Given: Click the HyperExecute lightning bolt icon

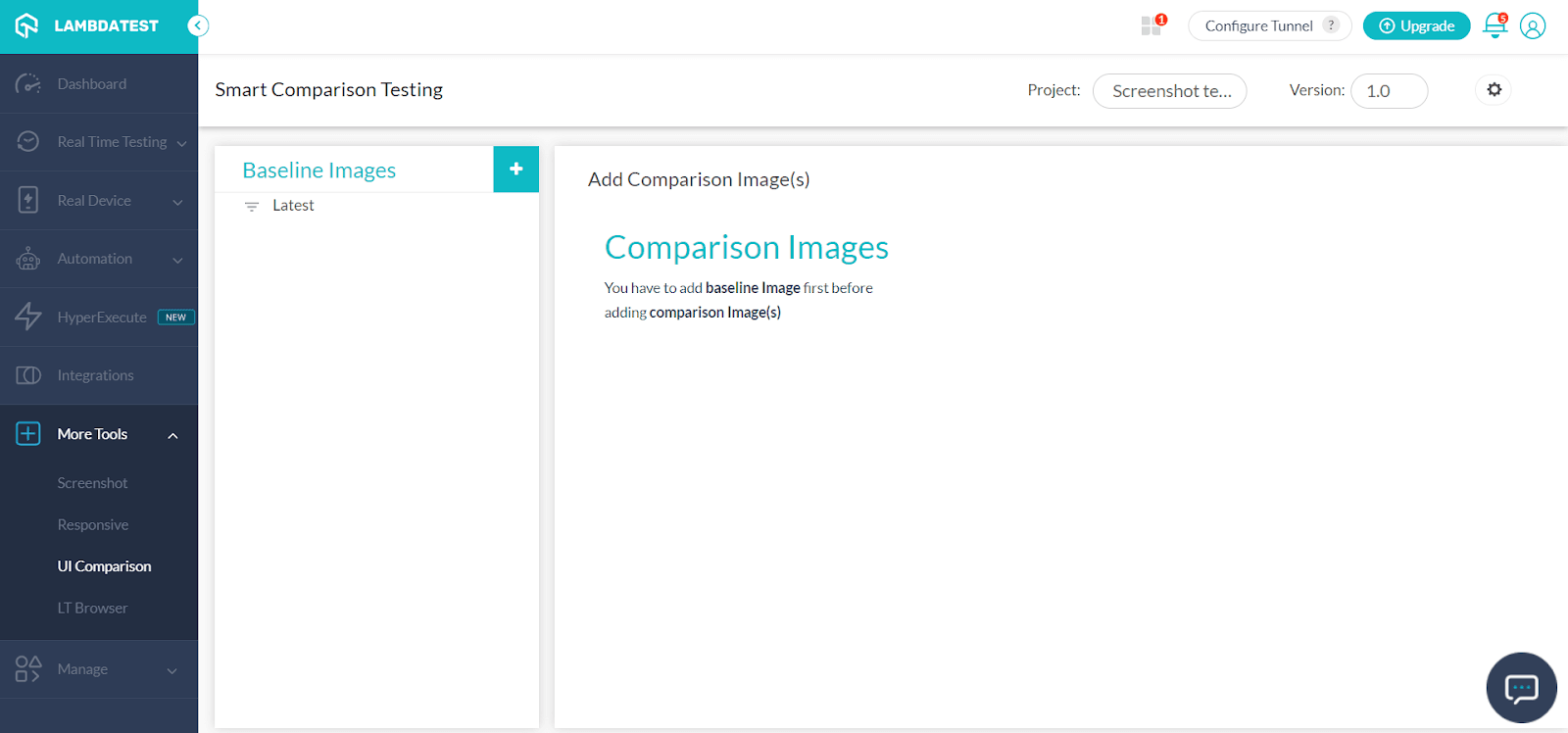Looking at the screenshot, I should 28,317.
